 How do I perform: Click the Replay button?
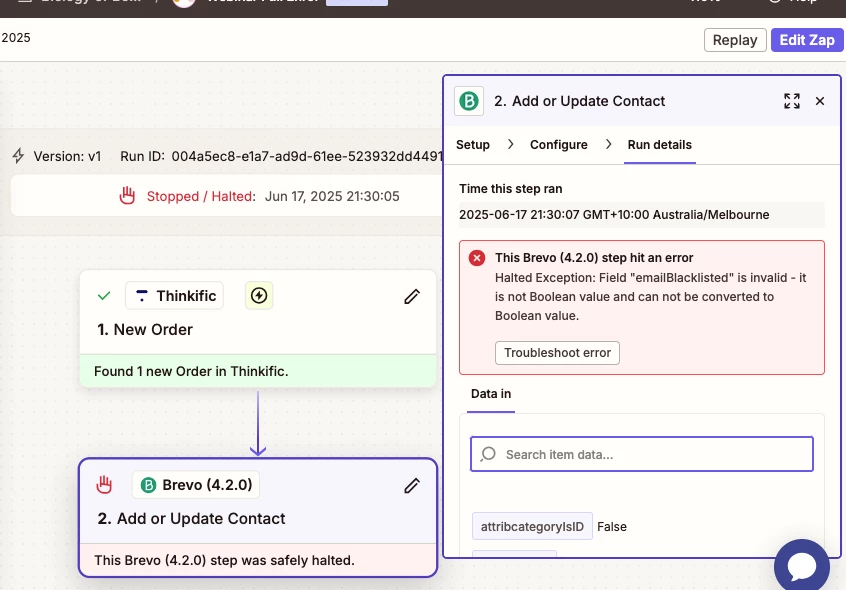(735, 40)
